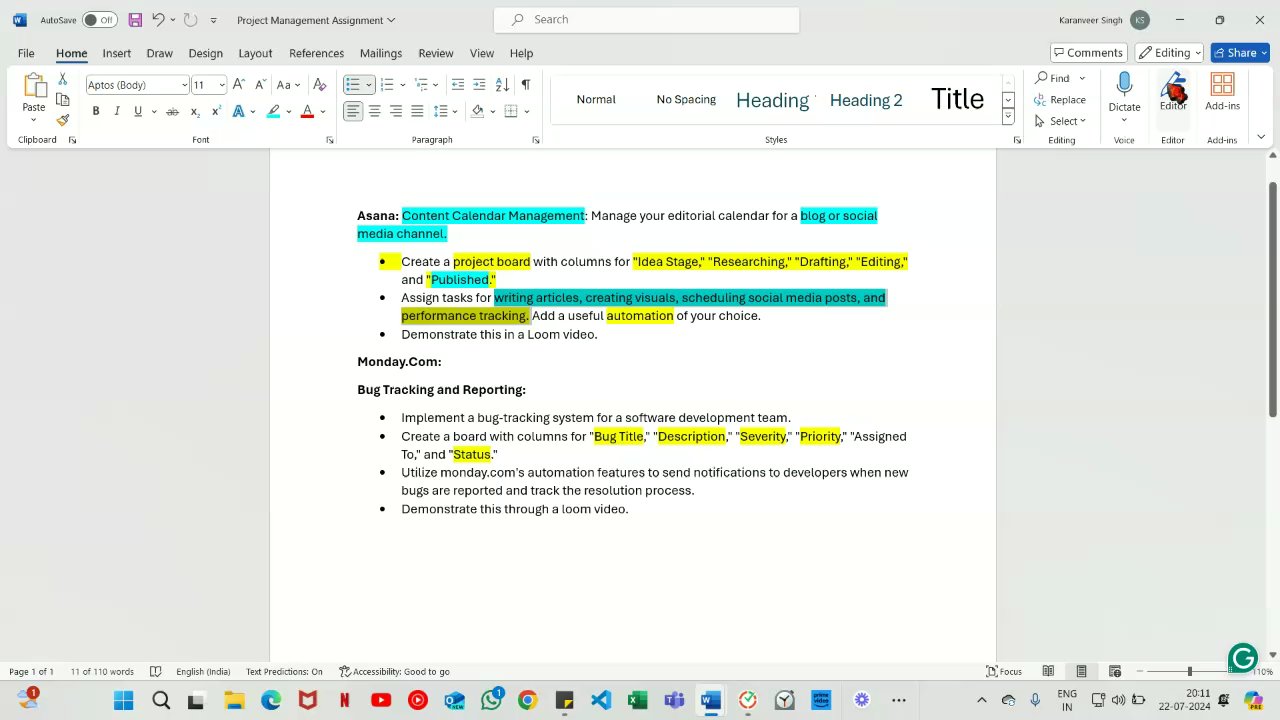
Task: Apply red font color
Action: click(x=307, y=111)
